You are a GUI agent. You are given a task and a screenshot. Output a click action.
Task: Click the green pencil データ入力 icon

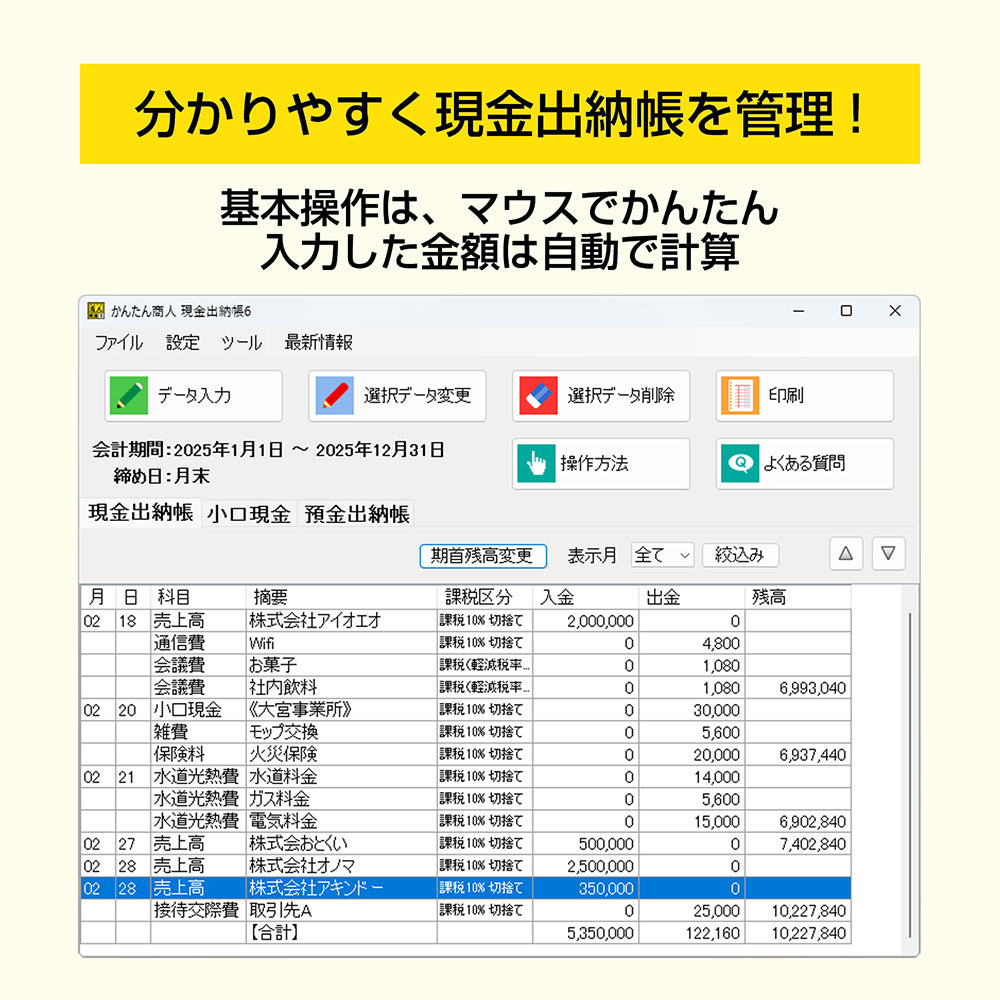[x=129, y=395]
